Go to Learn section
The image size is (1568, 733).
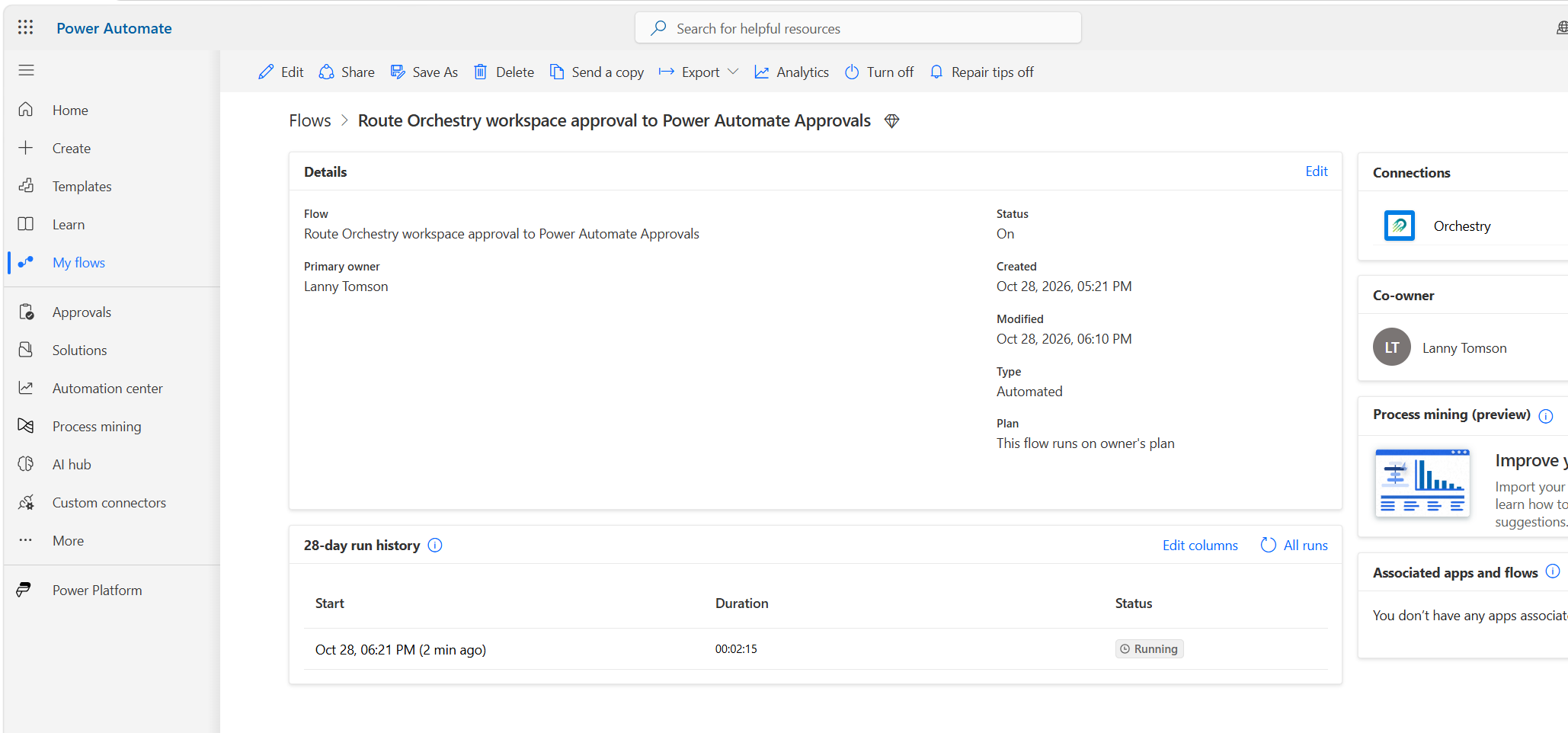pos(69,225)
